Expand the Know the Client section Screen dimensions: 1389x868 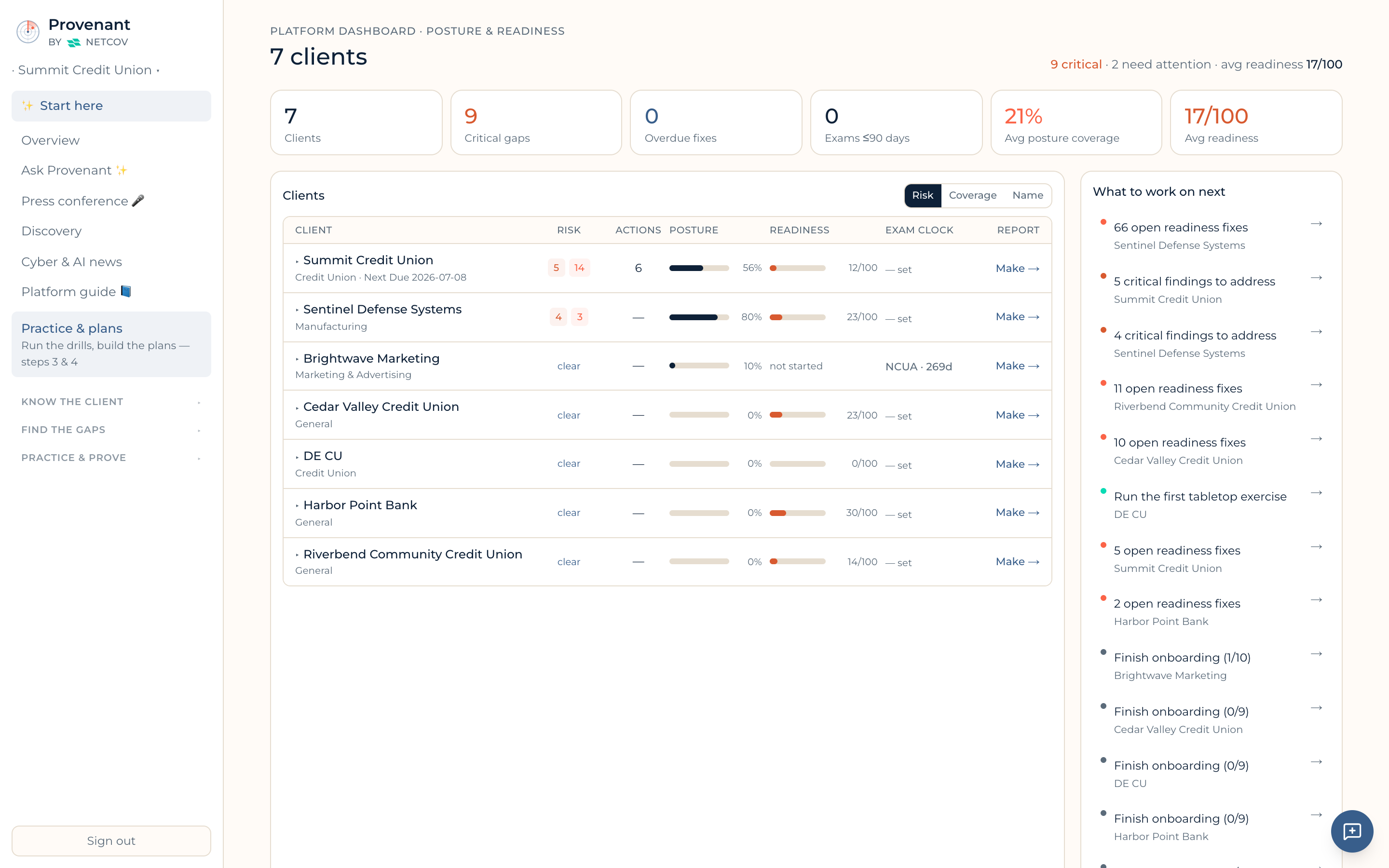pyautogui.click(x=111, y=402)
